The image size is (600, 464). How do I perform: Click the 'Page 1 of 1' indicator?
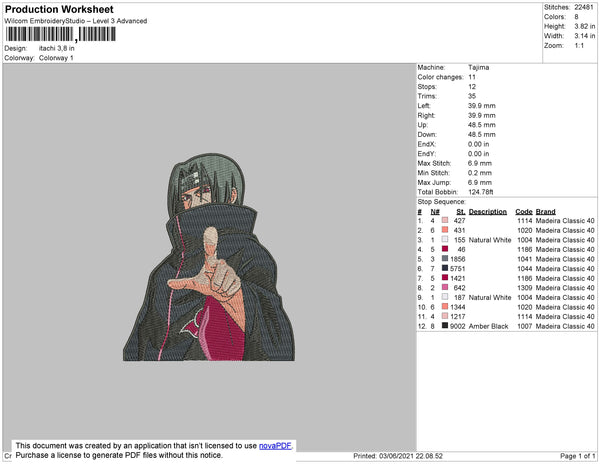[x=577, y=456]
